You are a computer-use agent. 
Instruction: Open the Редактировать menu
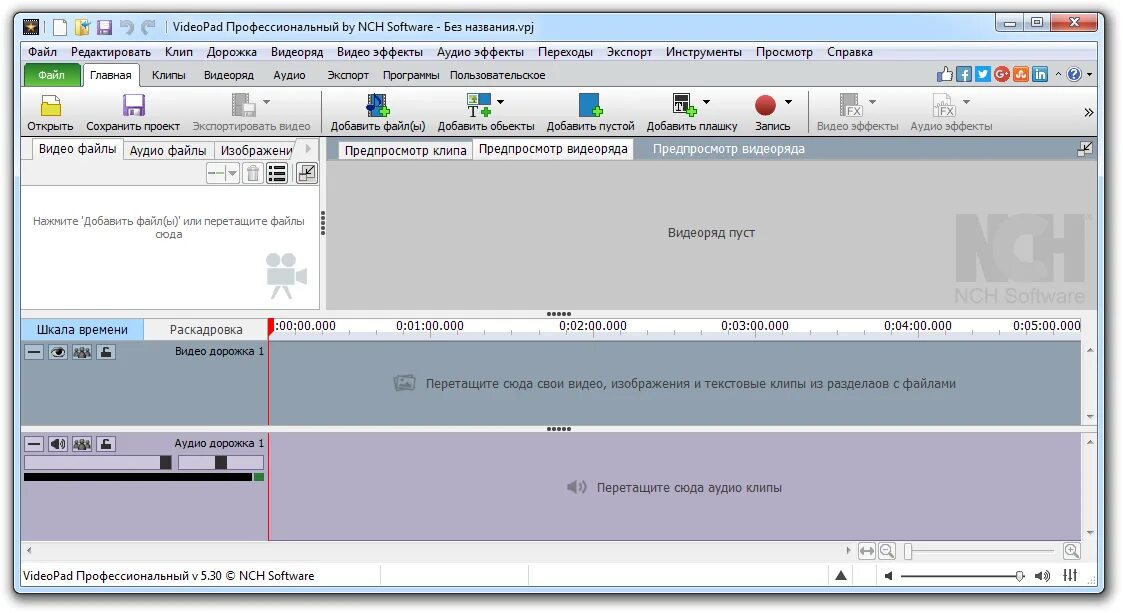coord(110,52)
